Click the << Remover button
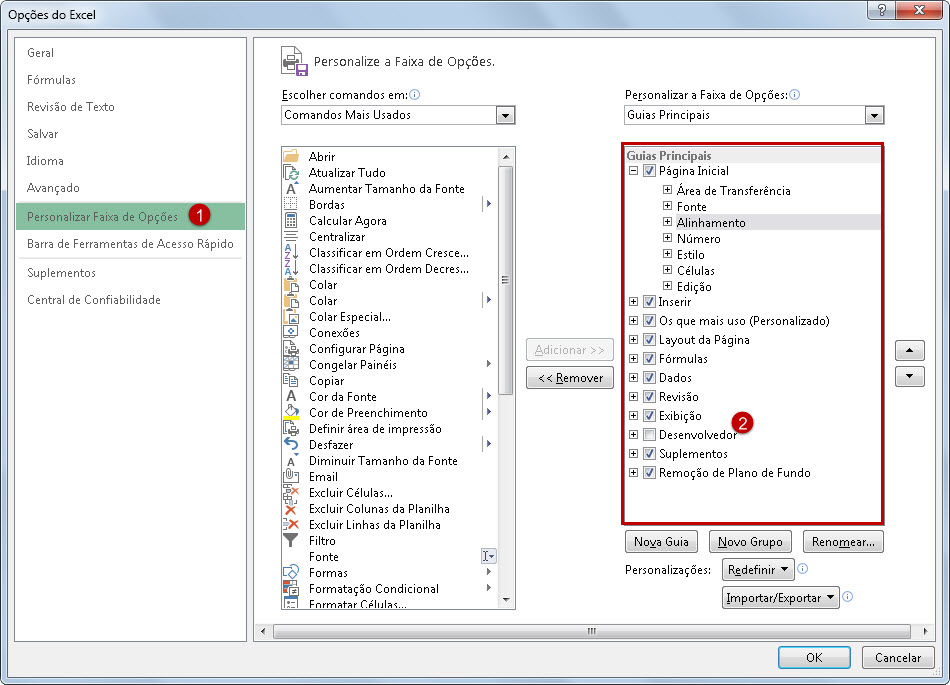 (x=570, y=378)
